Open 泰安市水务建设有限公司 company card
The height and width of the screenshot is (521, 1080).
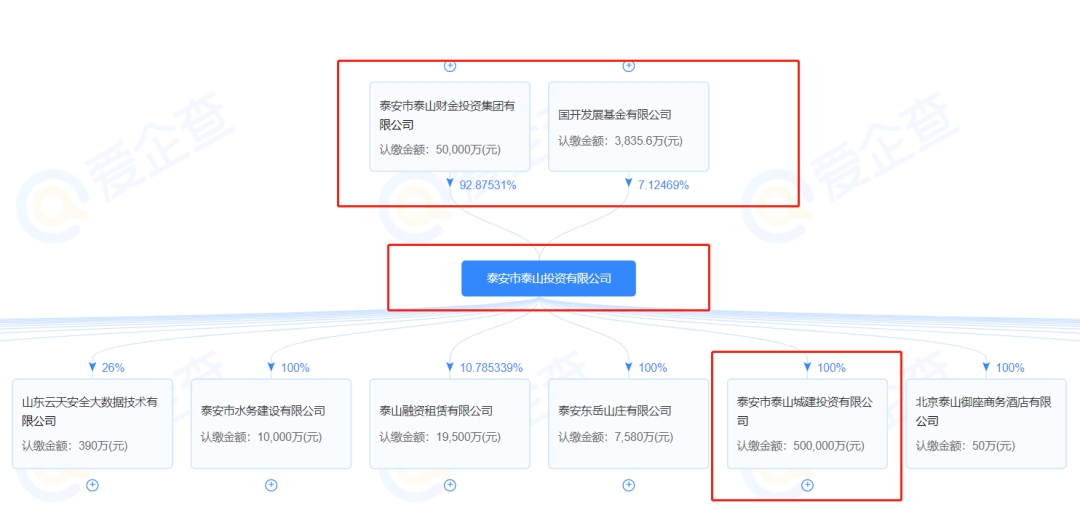coord(271,424)
